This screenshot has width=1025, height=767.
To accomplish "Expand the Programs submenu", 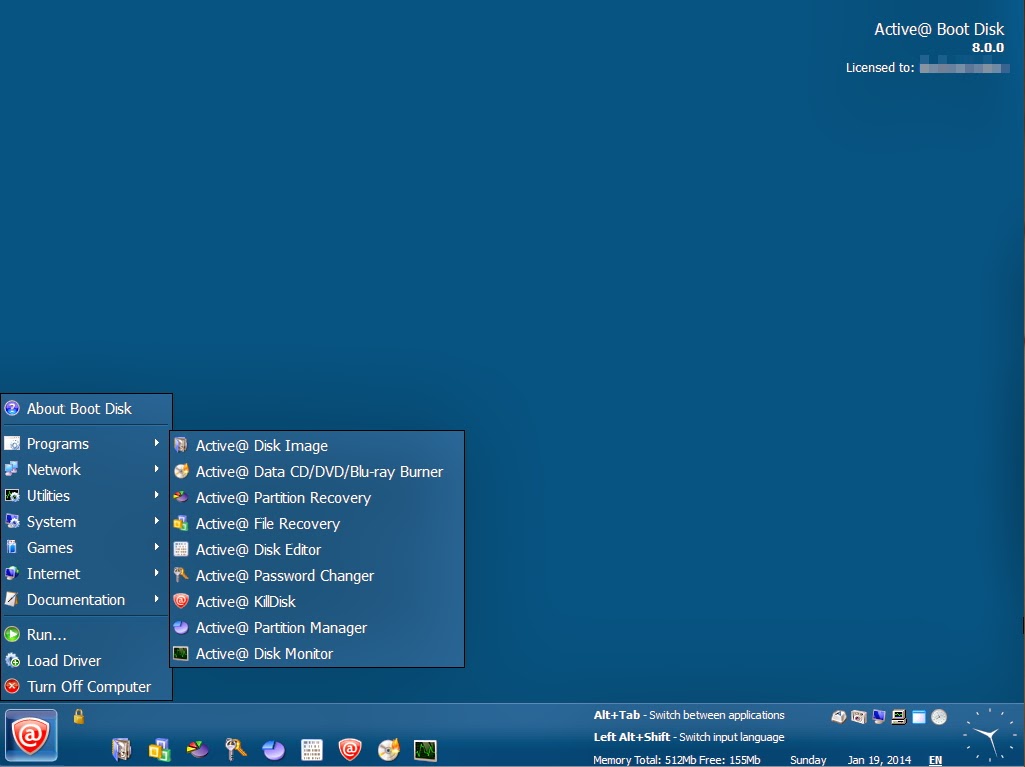I will pos(58,443).
